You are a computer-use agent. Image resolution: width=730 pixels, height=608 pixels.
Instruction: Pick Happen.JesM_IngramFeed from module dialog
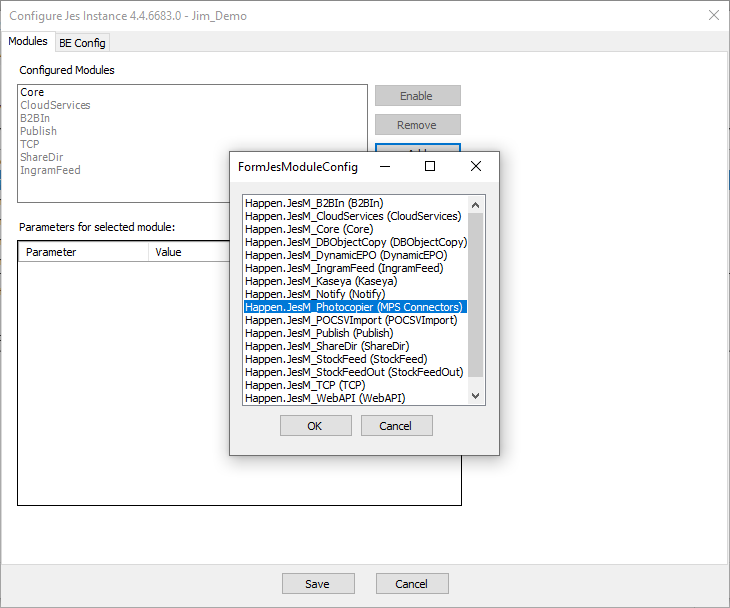pyautogui.click(x=344, y=268)
